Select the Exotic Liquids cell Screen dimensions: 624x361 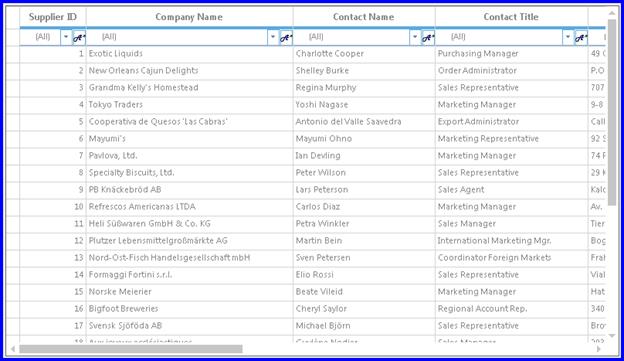coord(189,54)
